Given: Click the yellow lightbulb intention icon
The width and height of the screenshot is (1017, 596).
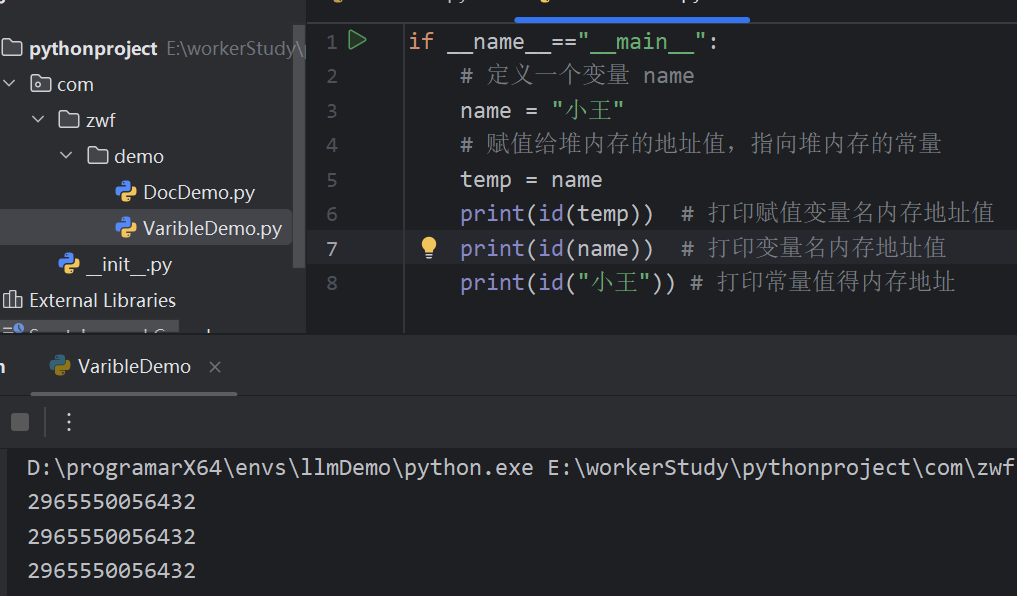Looking at the screenshot, I should click(429, 248).
